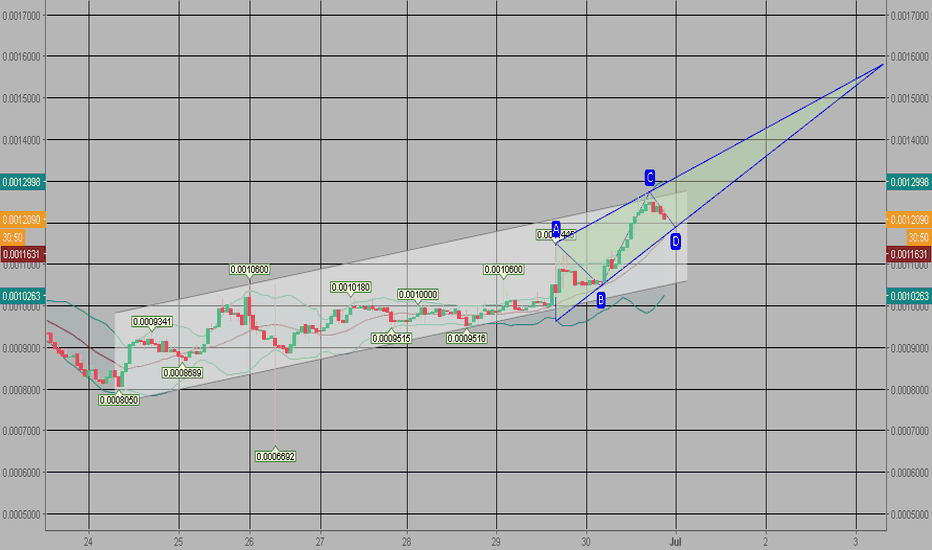Click the blue point B marker
Viewport: 932px width, 550px height.
601,300
